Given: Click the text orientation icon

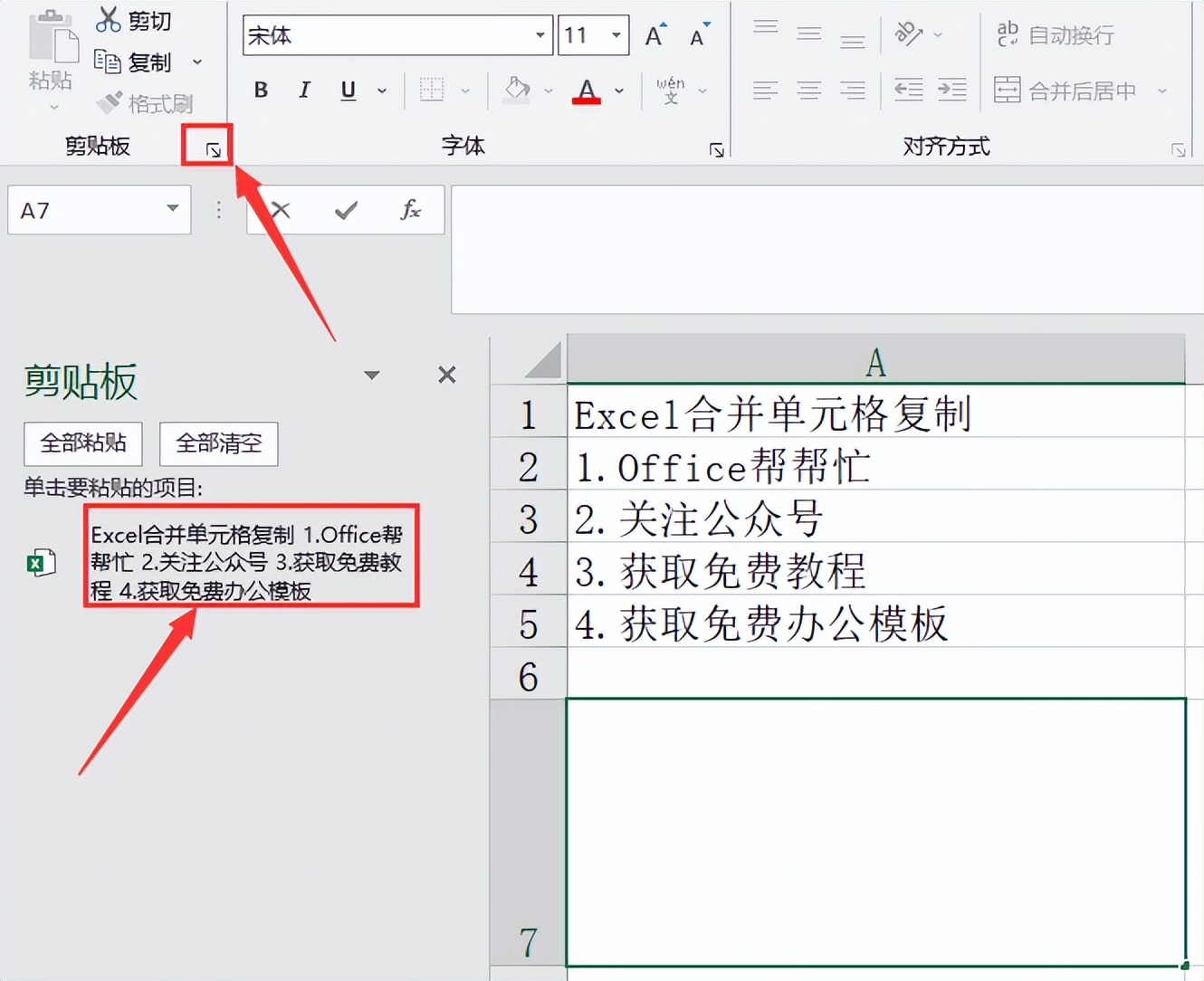Looking at the screenshot, I should (x=908, y=34).
